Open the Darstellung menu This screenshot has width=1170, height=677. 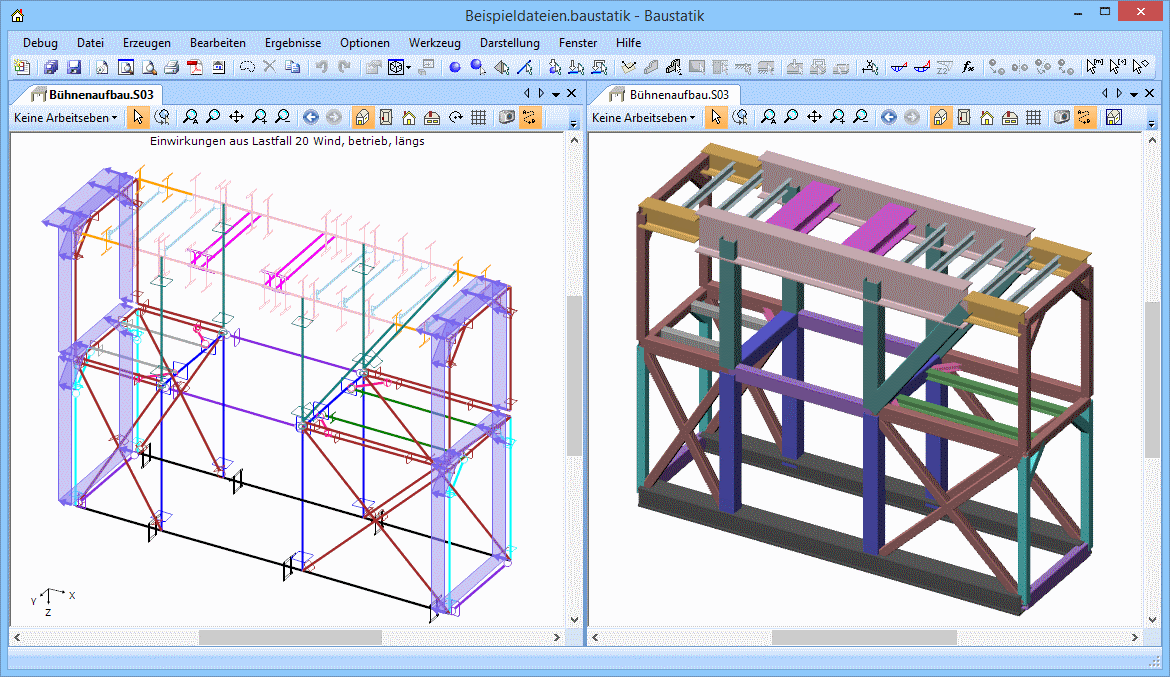(509, 43)
